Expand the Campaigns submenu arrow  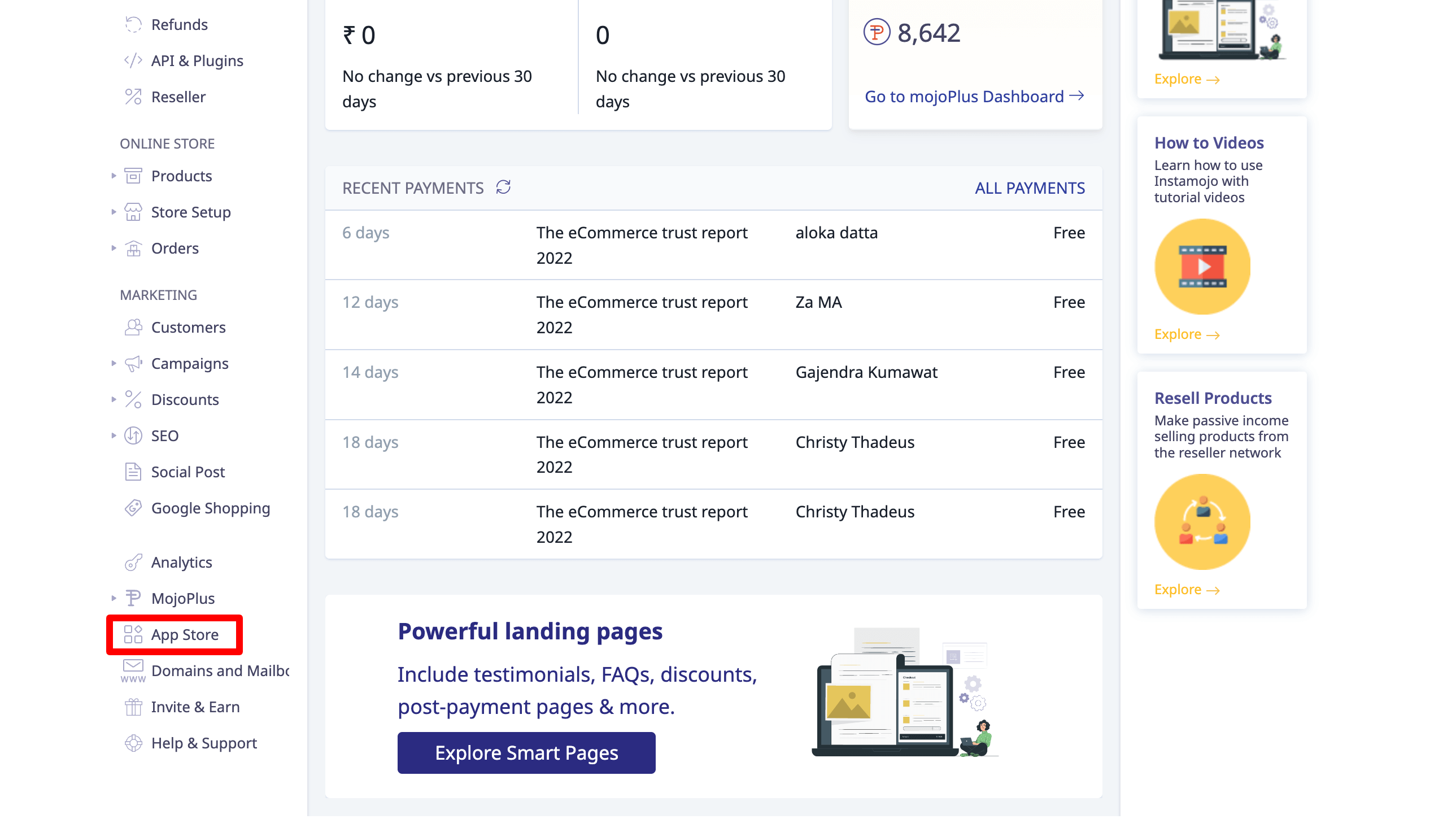point(114,363)
